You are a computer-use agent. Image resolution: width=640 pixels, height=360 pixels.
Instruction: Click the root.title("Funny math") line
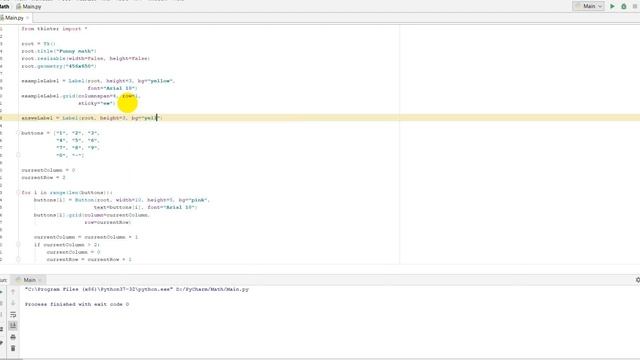[59, 51]
